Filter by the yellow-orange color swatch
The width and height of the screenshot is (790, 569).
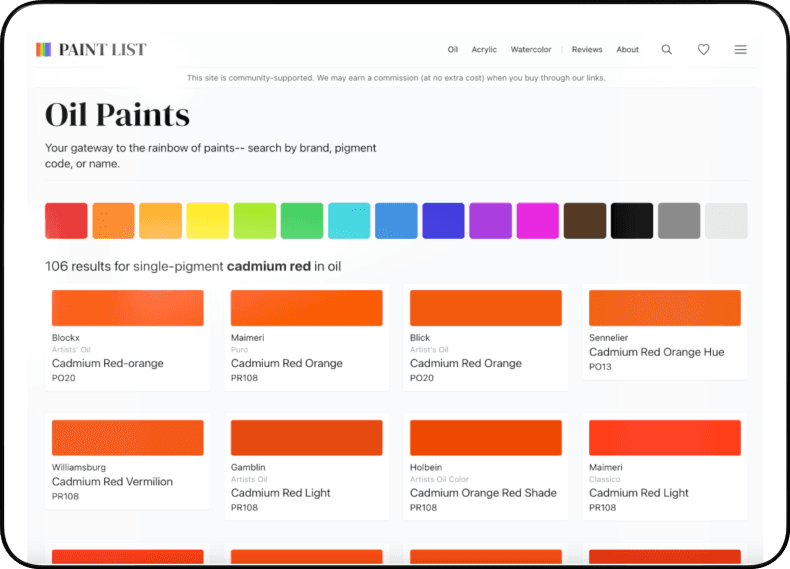(x=161, y=221)
